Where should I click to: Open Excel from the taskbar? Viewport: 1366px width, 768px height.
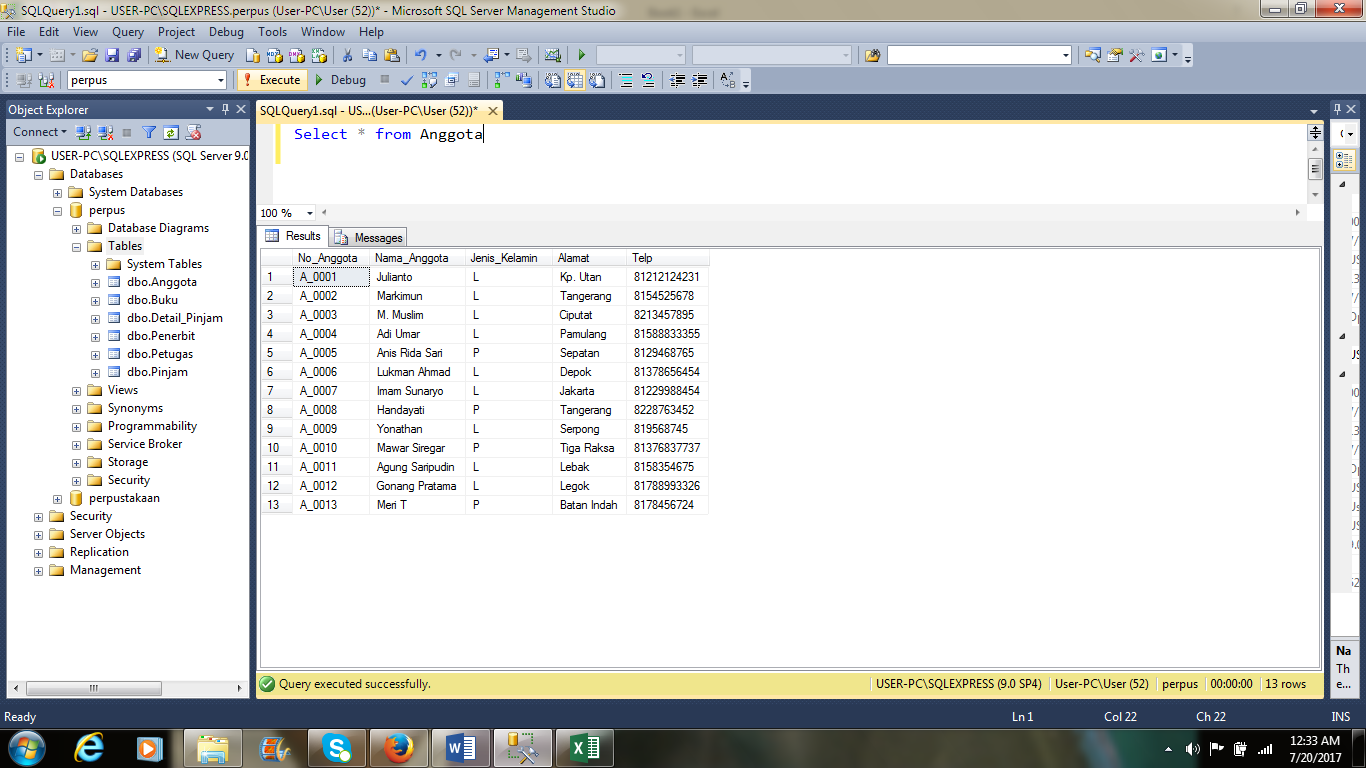pyautogui.click(x=585, y=747)
